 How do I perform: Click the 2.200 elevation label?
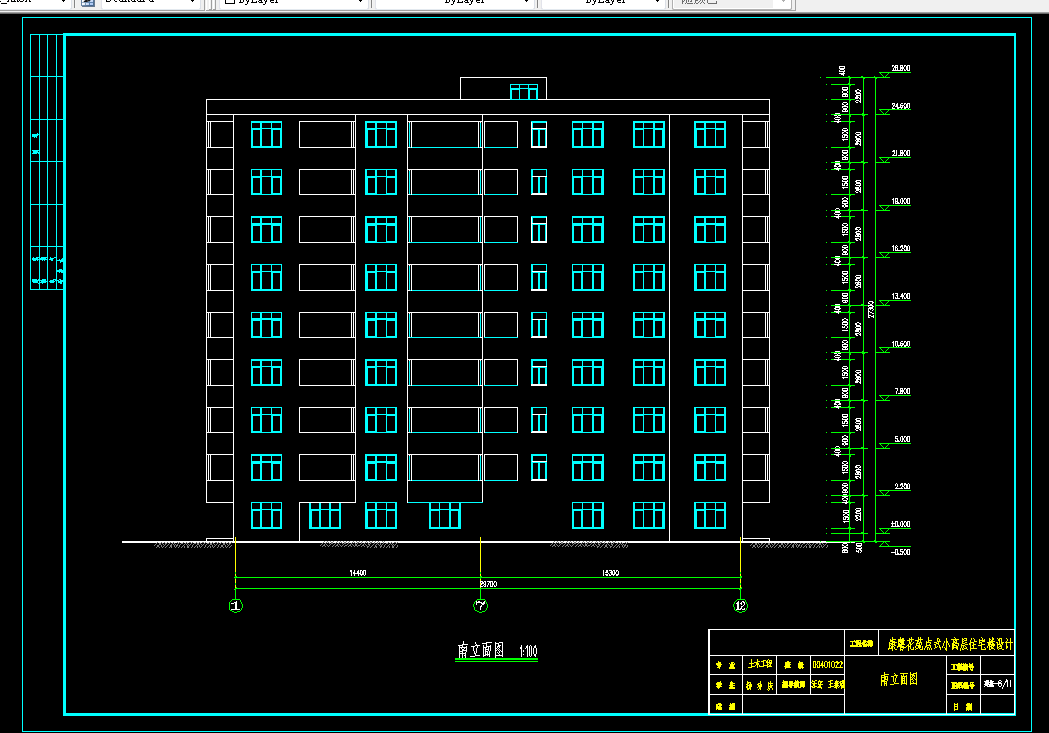click(902, 487)
